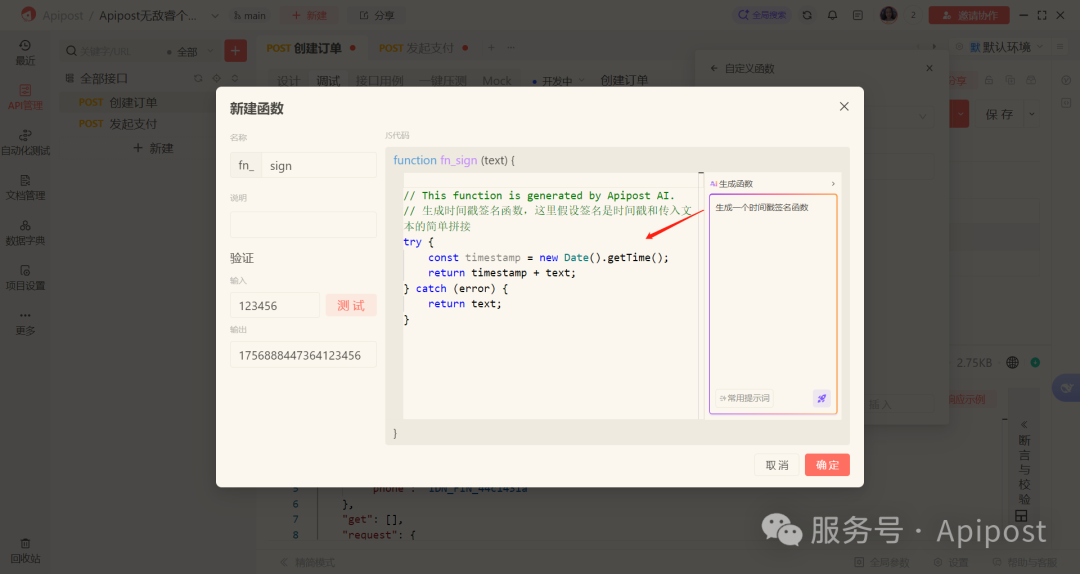Image resolution: width=1080 pixels, height=574 pixels.
Task: Click + 新建 under the interface tree
Action: click(153, 148)
